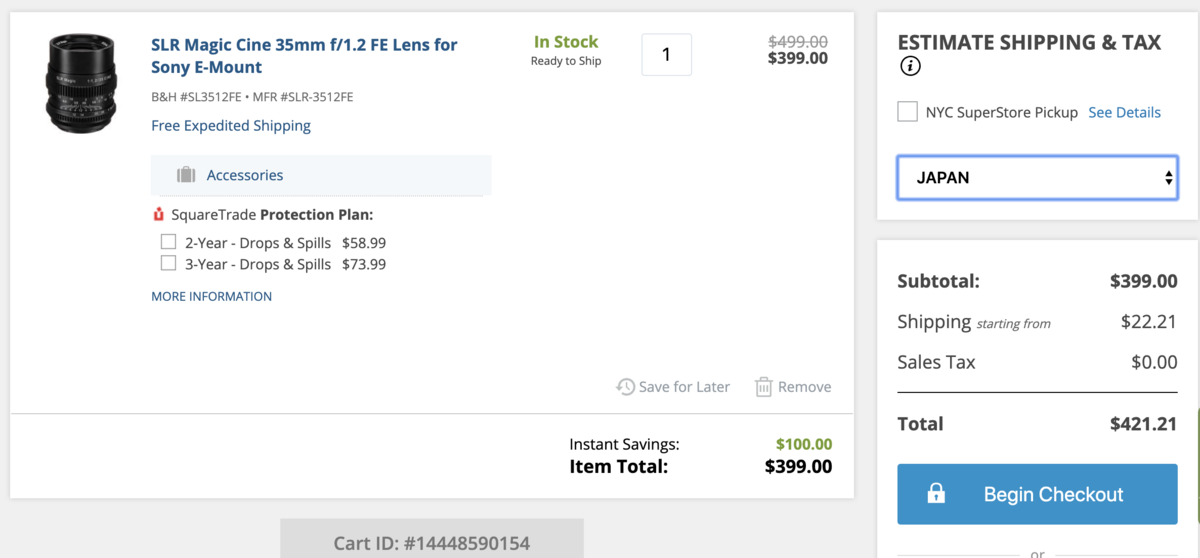Click the padlock icon on Begin Checkout

936,494
